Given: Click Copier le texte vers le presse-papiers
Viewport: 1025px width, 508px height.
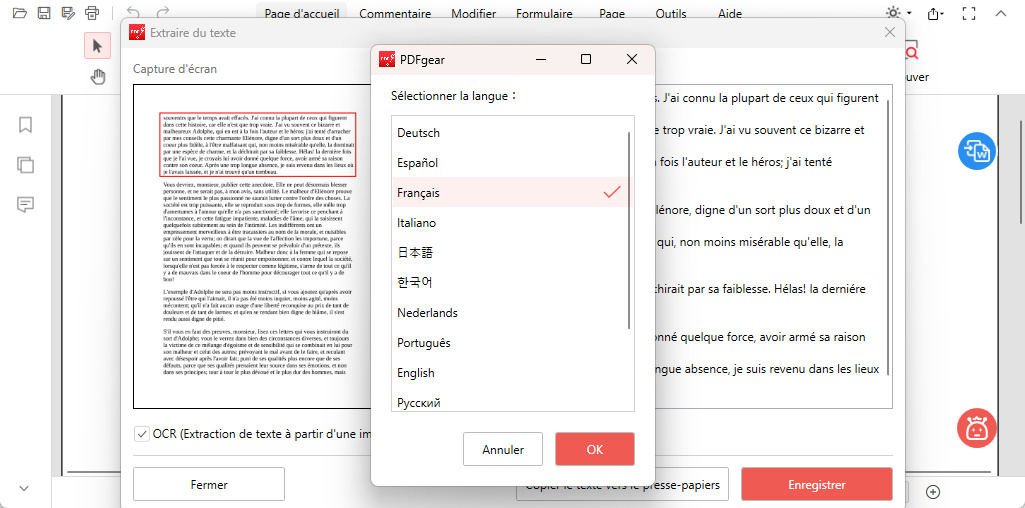Looking at the screenshot, I should pyautogui.click(x=622, y=484).
